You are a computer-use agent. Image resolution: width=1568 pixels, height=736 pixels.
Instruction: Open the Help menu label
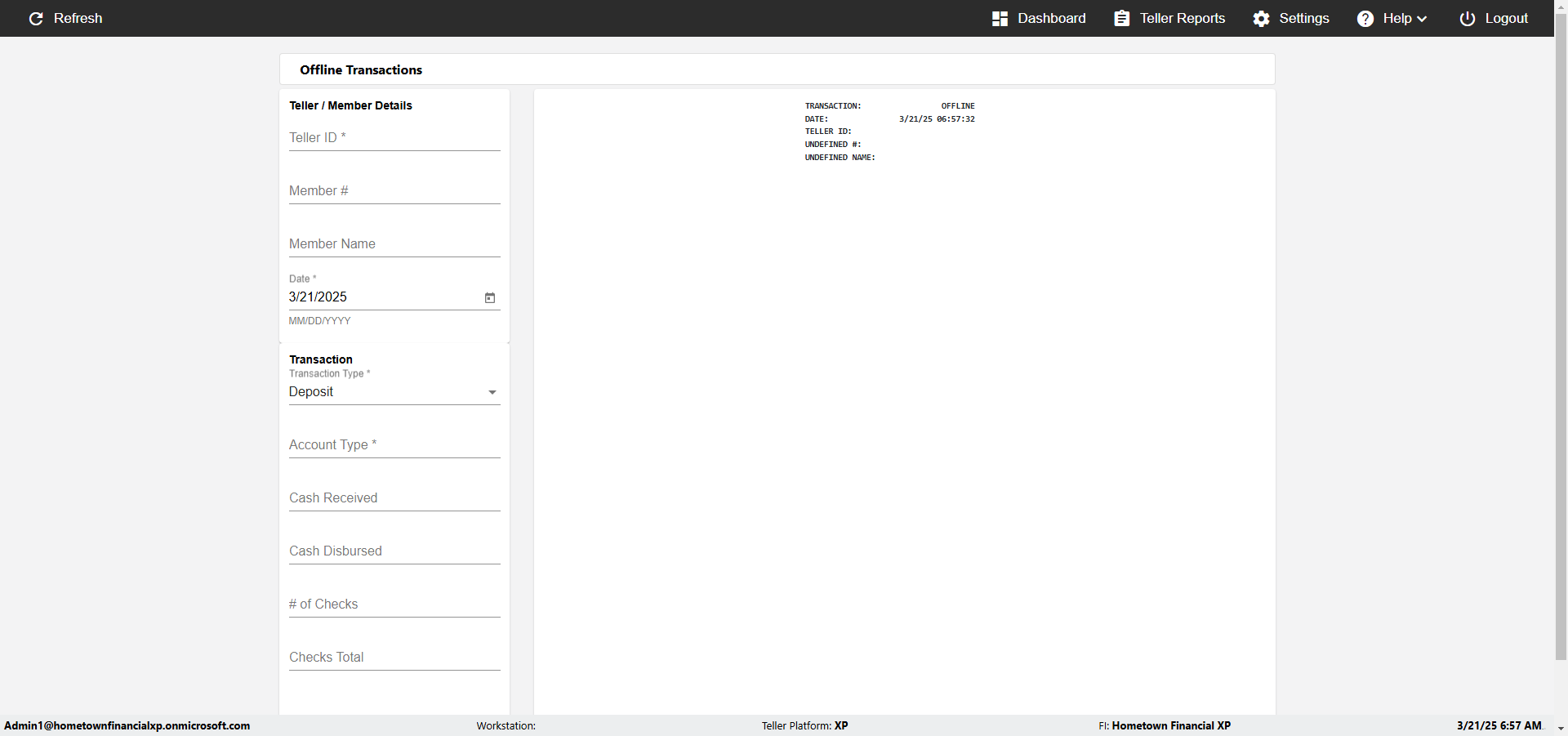(1397, 19)
